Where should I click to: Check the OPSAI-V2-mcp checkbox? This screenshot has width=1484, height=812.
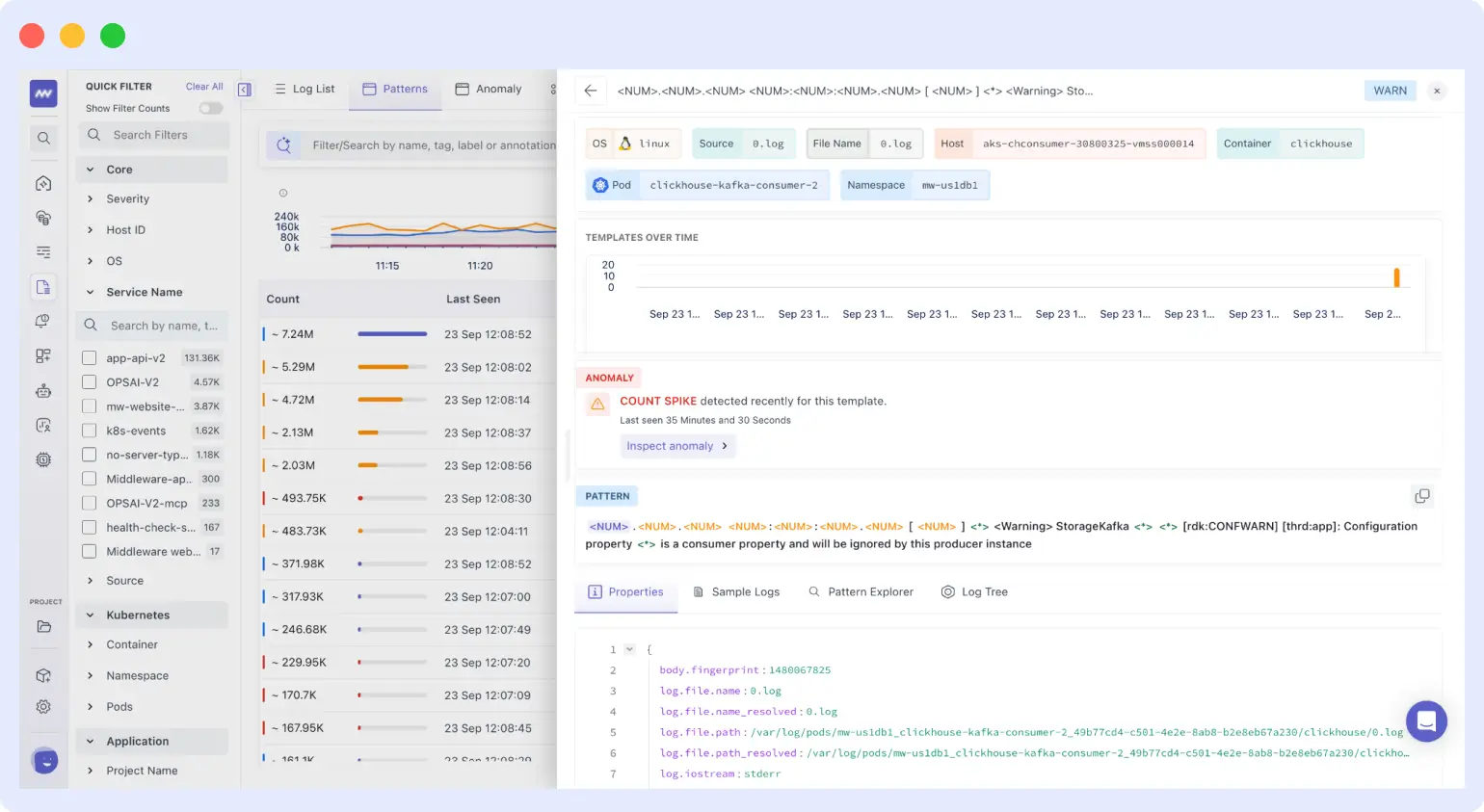coord(89,503)
